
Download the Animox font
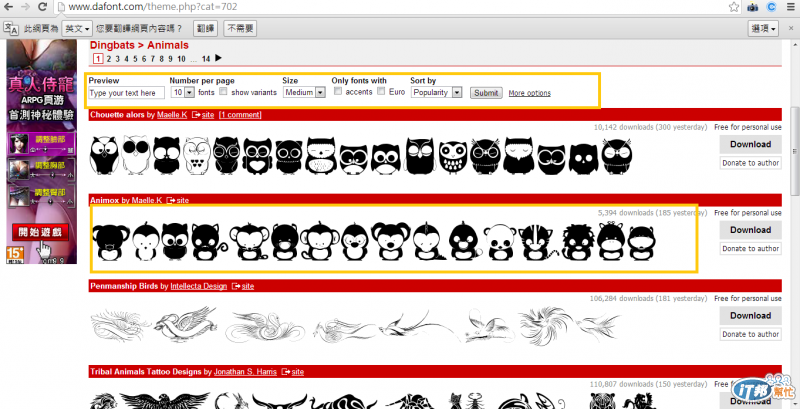click(751, 230)
